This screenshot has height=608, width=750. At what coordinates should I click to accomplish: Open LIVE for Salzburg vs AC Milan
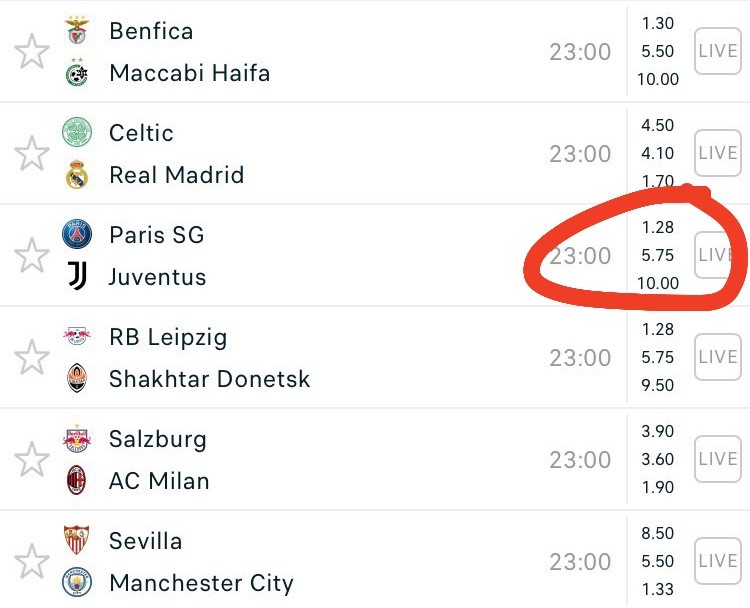717,459
